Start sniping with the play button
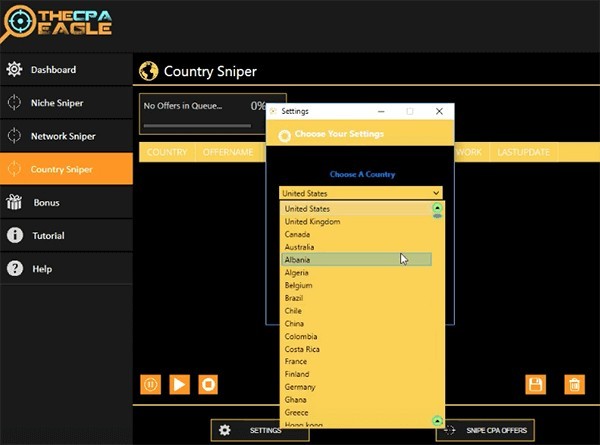The image size is (600, 445). coord(179,384)
